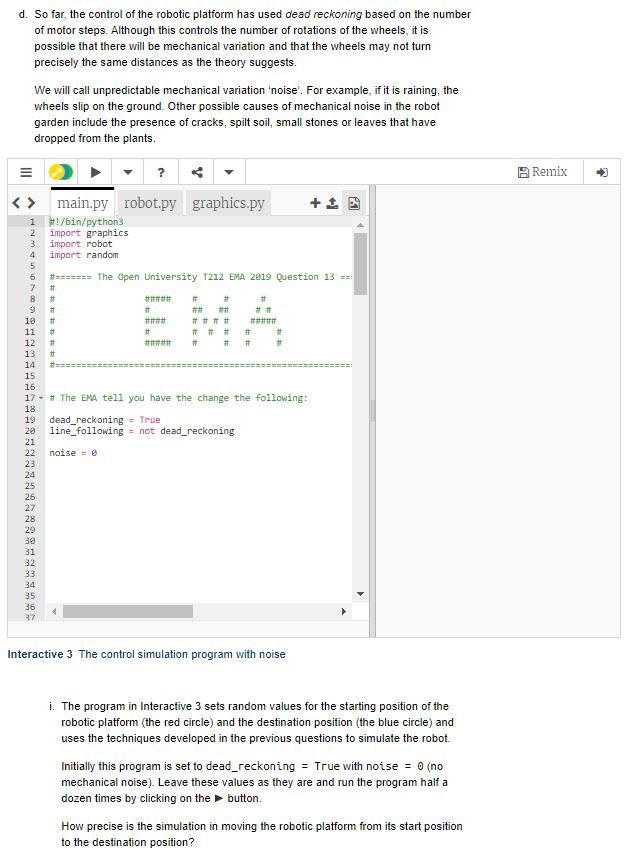
Task: Open the image library icon
Action: (354, 203)
